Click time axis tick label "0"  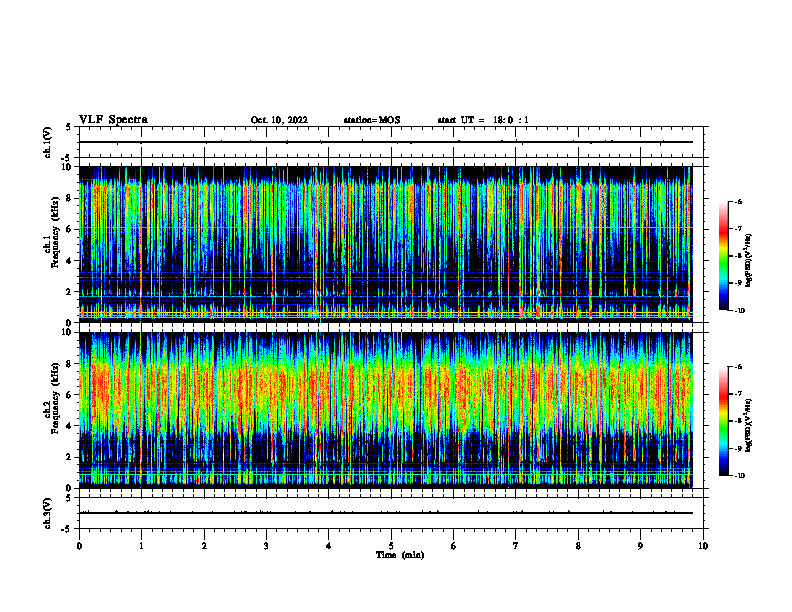[79, 546]
